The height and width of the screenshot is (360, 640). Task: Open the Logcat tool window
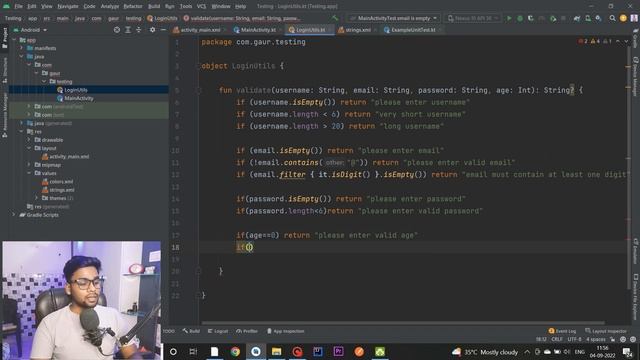(x=218, y=331)
